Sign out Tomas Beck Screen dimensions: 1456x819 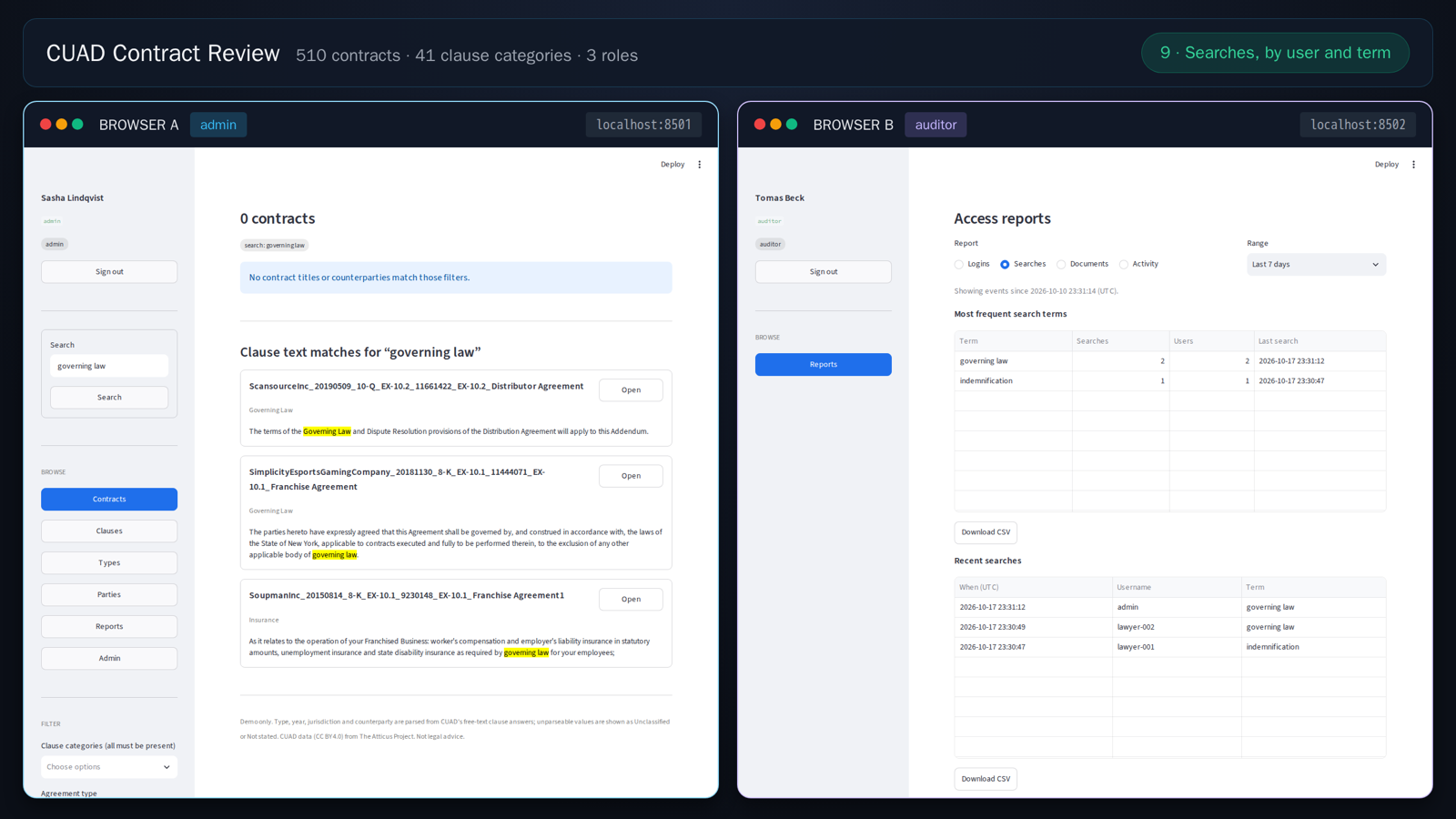pyautogui.click(x=824, y=272)
